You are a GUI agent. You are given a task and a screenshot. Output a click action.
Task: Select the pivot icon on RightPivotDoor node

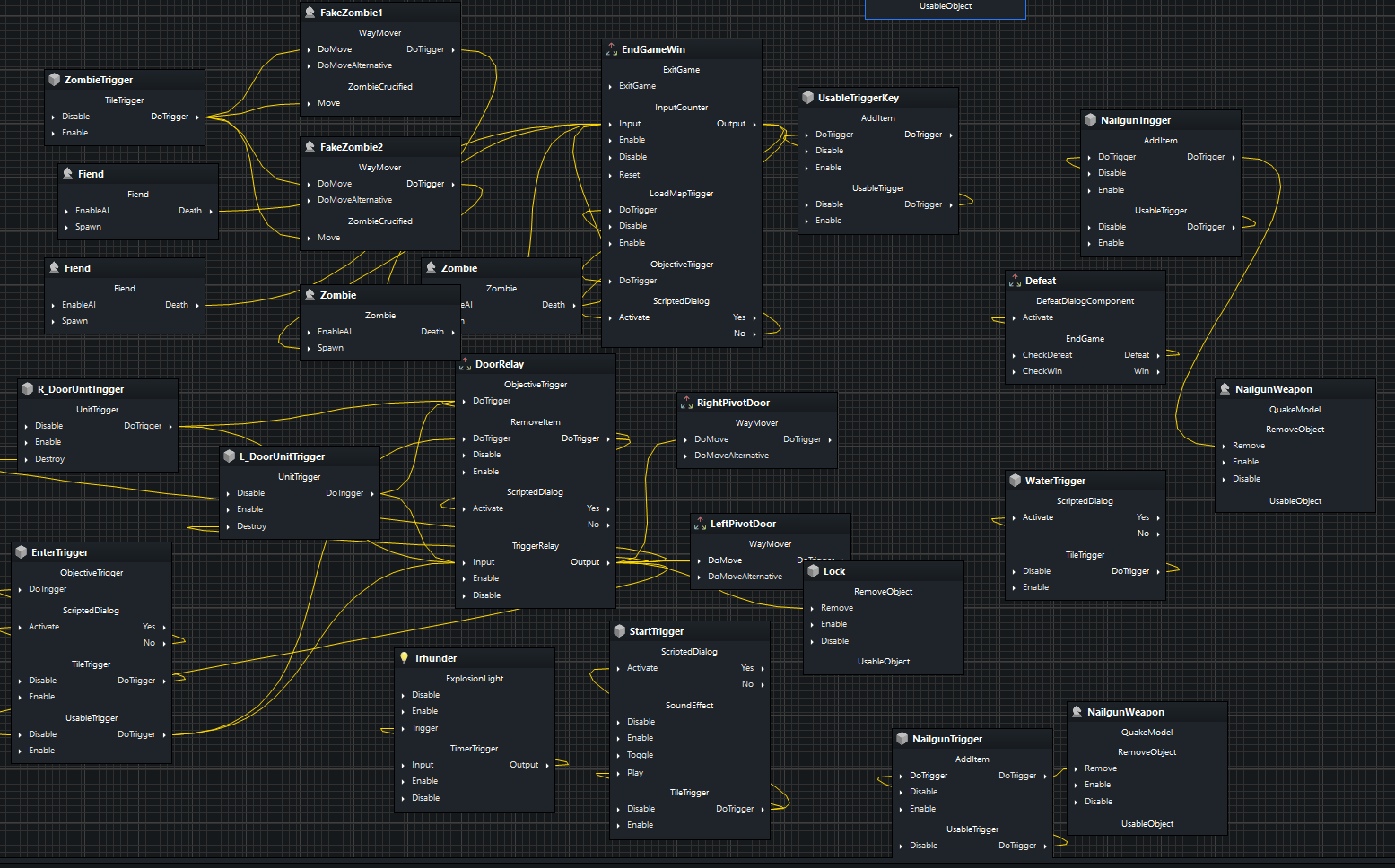tap(686, 403)
